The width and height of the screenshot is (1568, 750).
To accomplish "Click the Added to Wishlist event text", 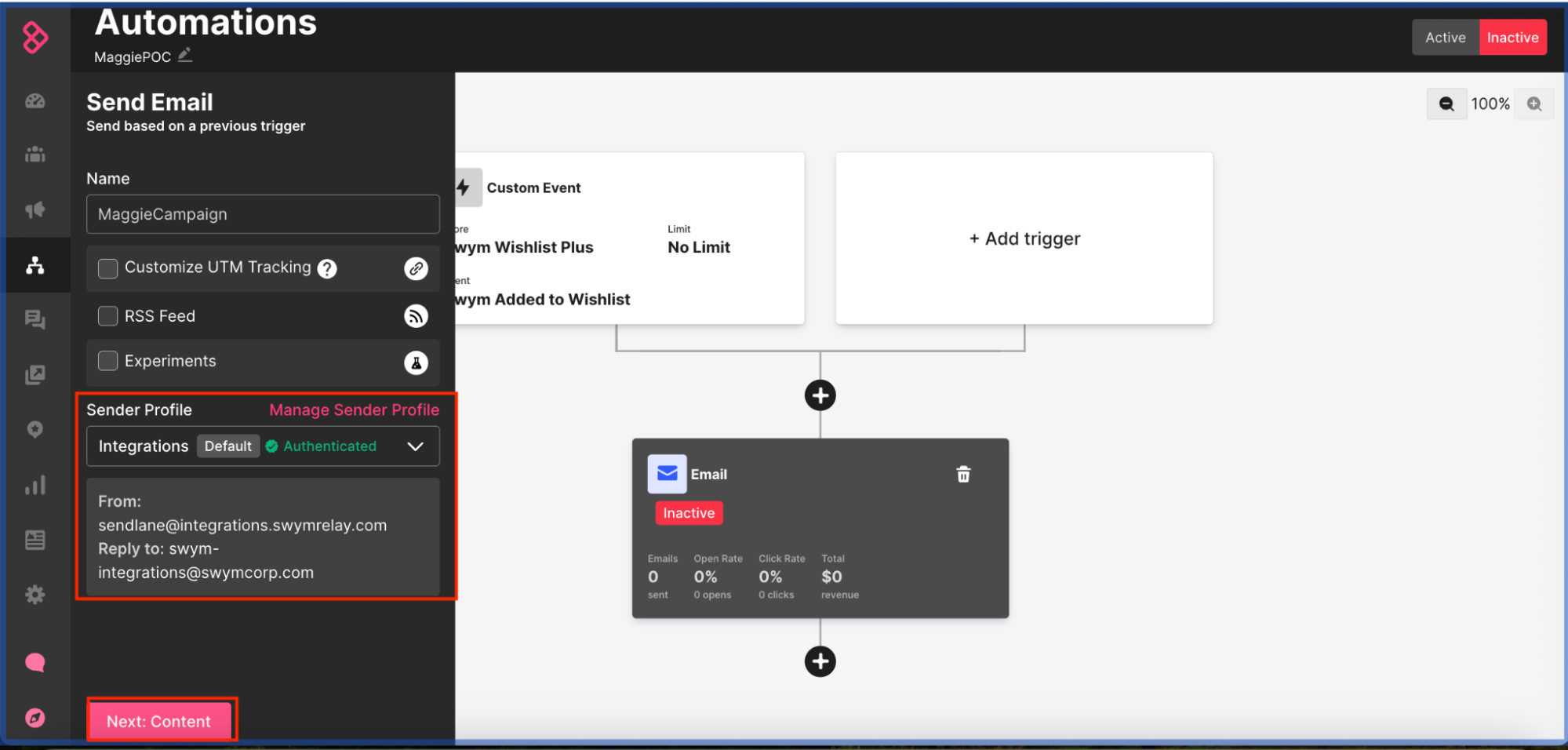I will pyautogui.click(x=543, y=300).
